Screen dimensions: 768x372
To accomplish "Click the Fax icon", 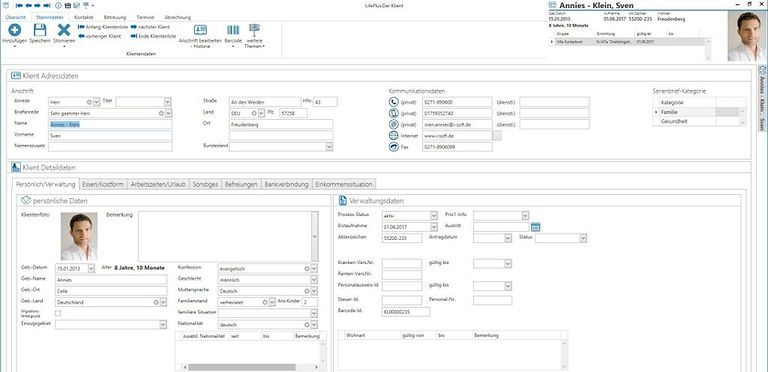I will [394, 147].
